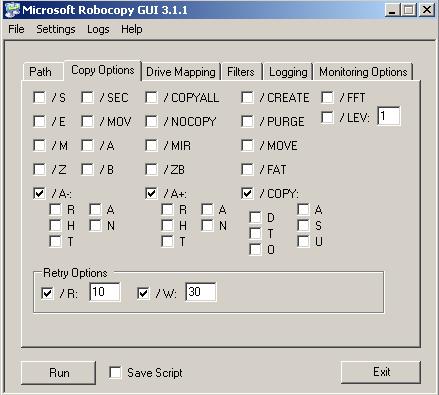Check the top-row /A option beside /M
Screen dimensions: 439x395
pyautogui.click(x=88, y=146)
